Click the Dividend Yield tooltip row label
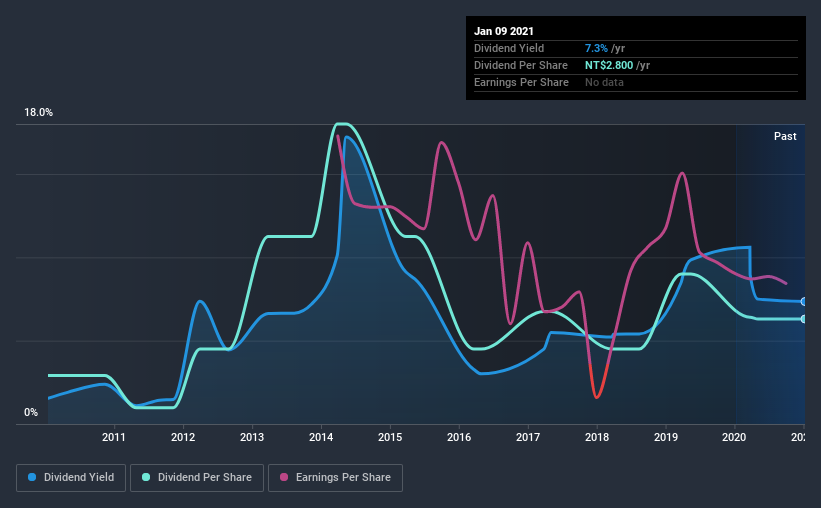The width and height of the screenshot is (821, 508). point(509,48)
